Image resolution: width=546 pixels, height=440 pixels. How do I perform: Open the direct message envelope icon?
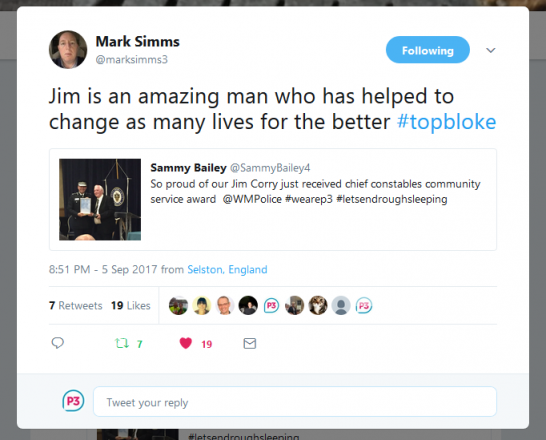pyautogui.click(x=250, y=344)
